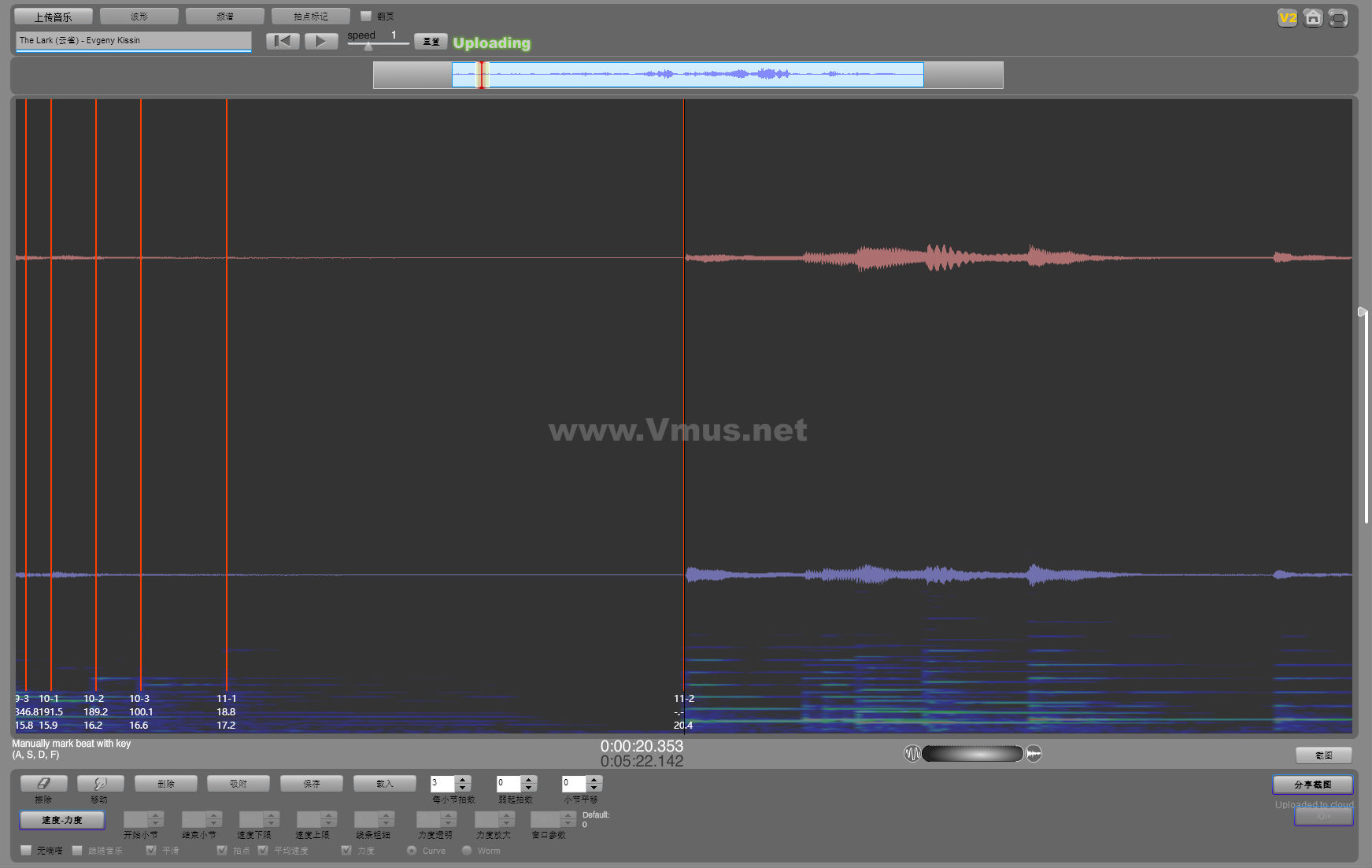Click the play button
Image resolution: width=1372 pixels, height=868 pixels.
point(320,41)
